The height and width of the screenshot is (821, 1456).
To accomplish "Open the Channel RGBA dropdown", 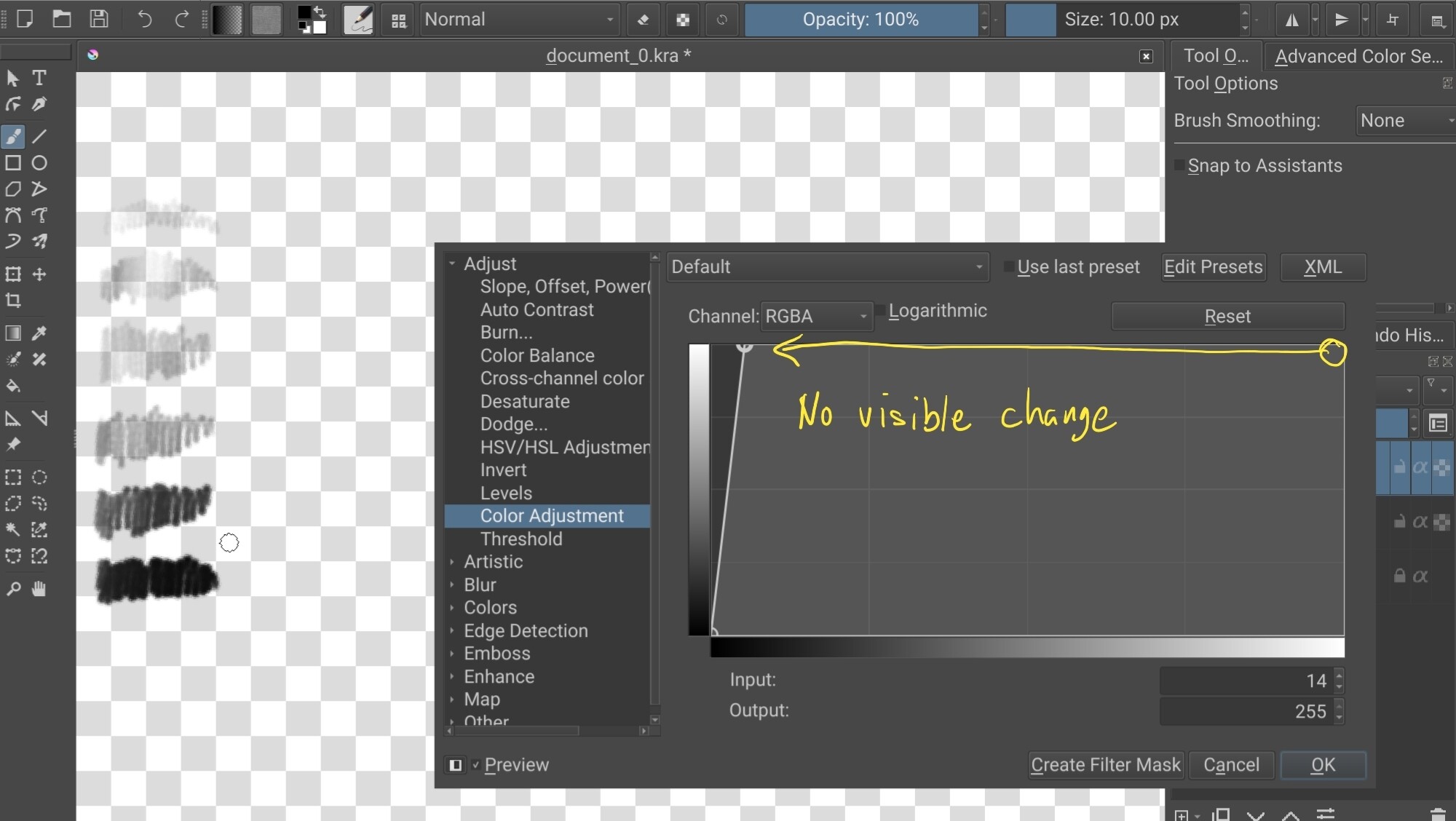I will 816,317.
